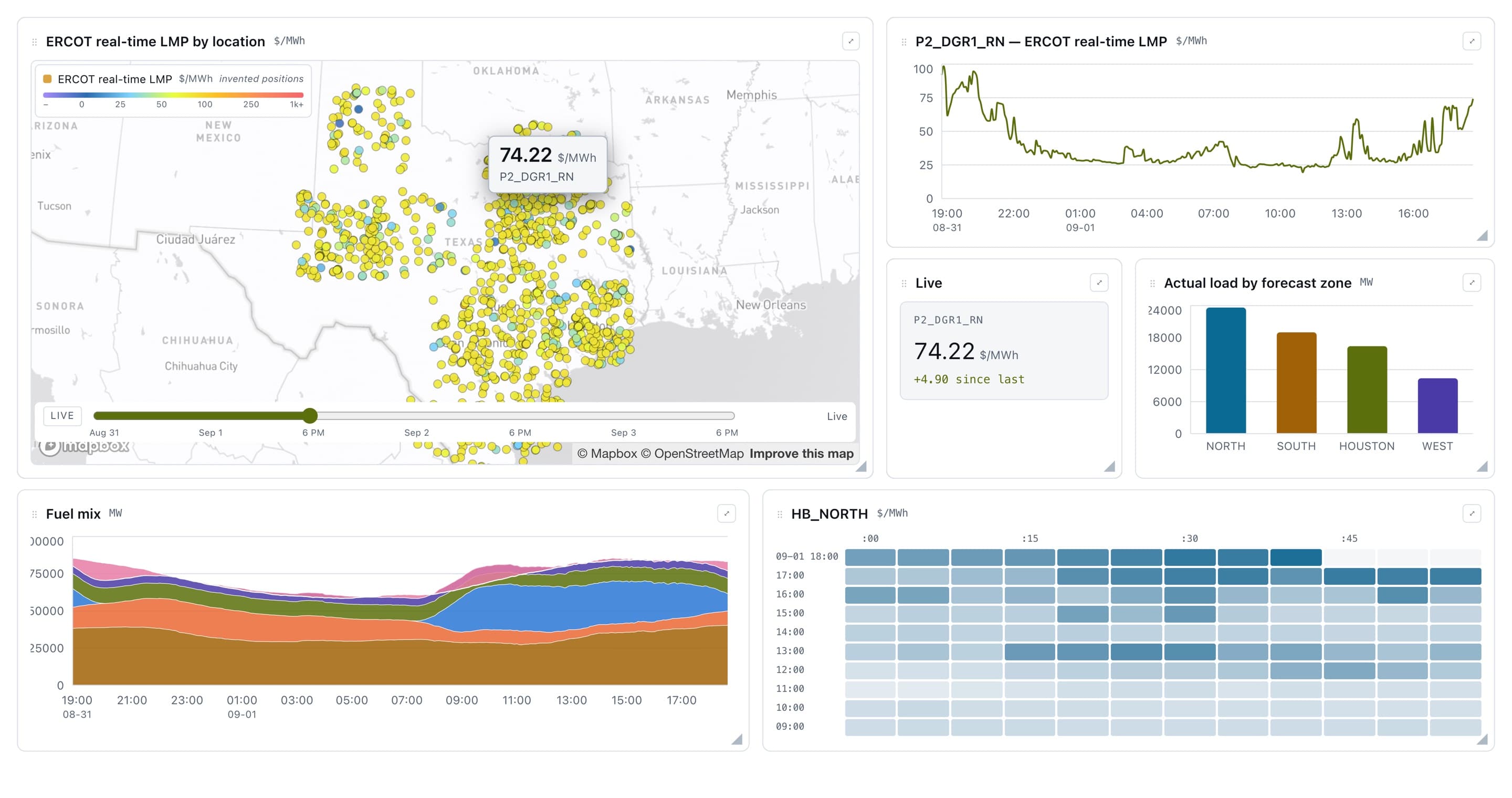1512x798 pixels.
Task: Jump to Live at timeline end
Action: click(x=836, y=417)
